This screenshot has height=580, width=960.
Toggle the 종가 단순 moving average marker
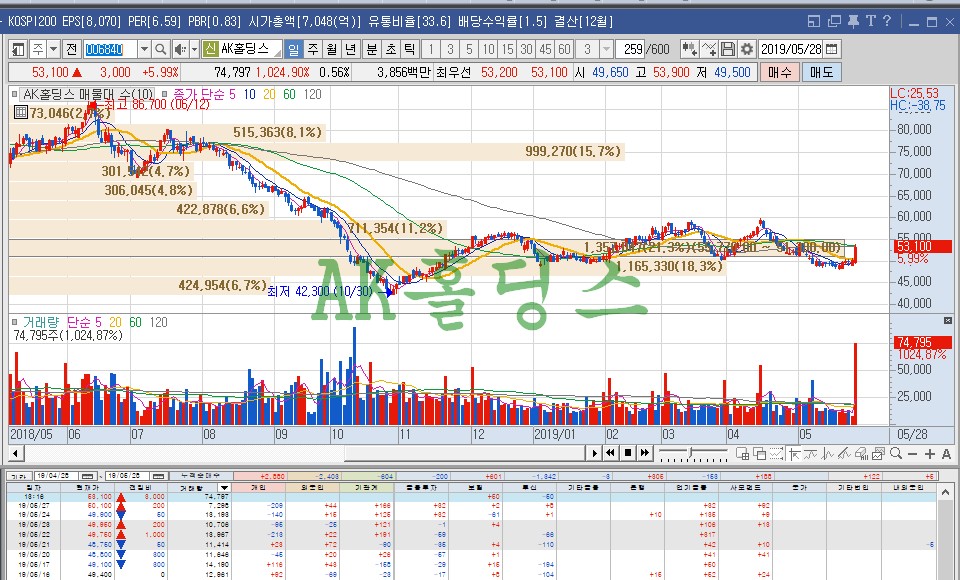[165, 94]
